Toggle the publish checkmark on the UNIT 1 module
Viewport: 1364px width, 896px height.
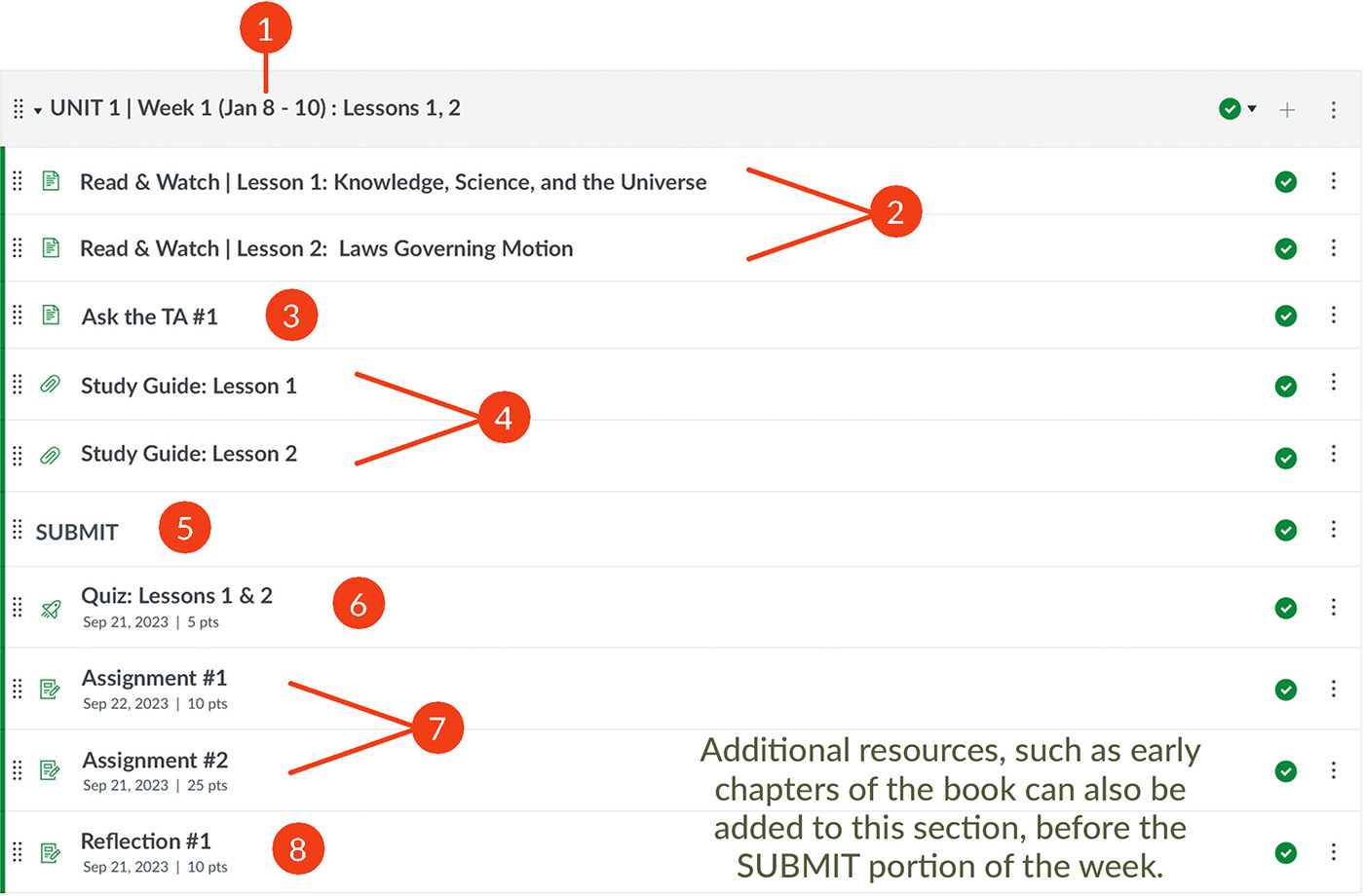point(1230,109)
